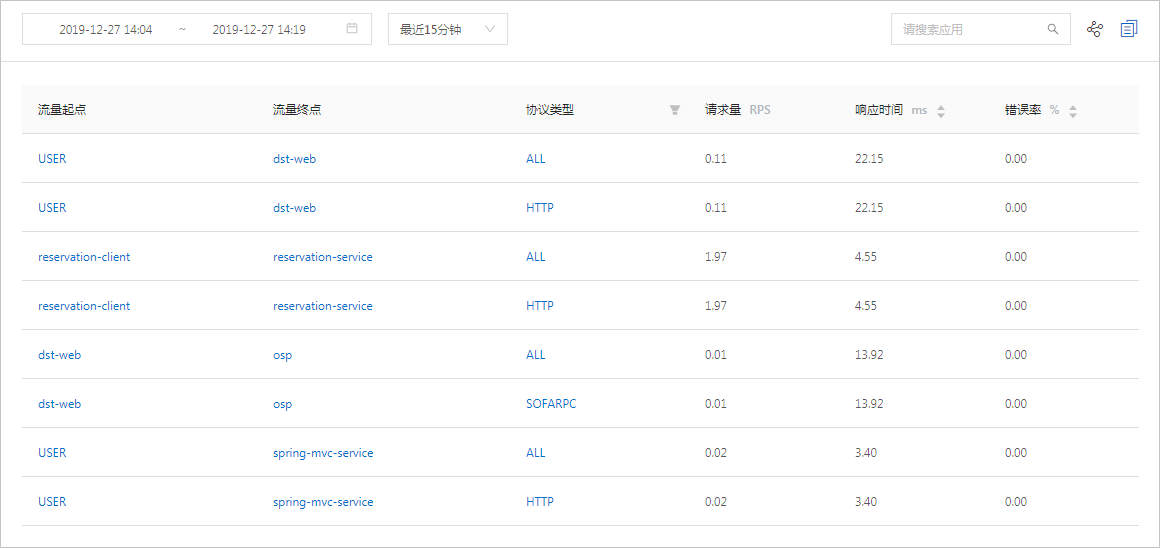
Task: Select request value 0.11 in USER dst-web HTTP row
Action: pyautogui.click(x=715, y=208)
